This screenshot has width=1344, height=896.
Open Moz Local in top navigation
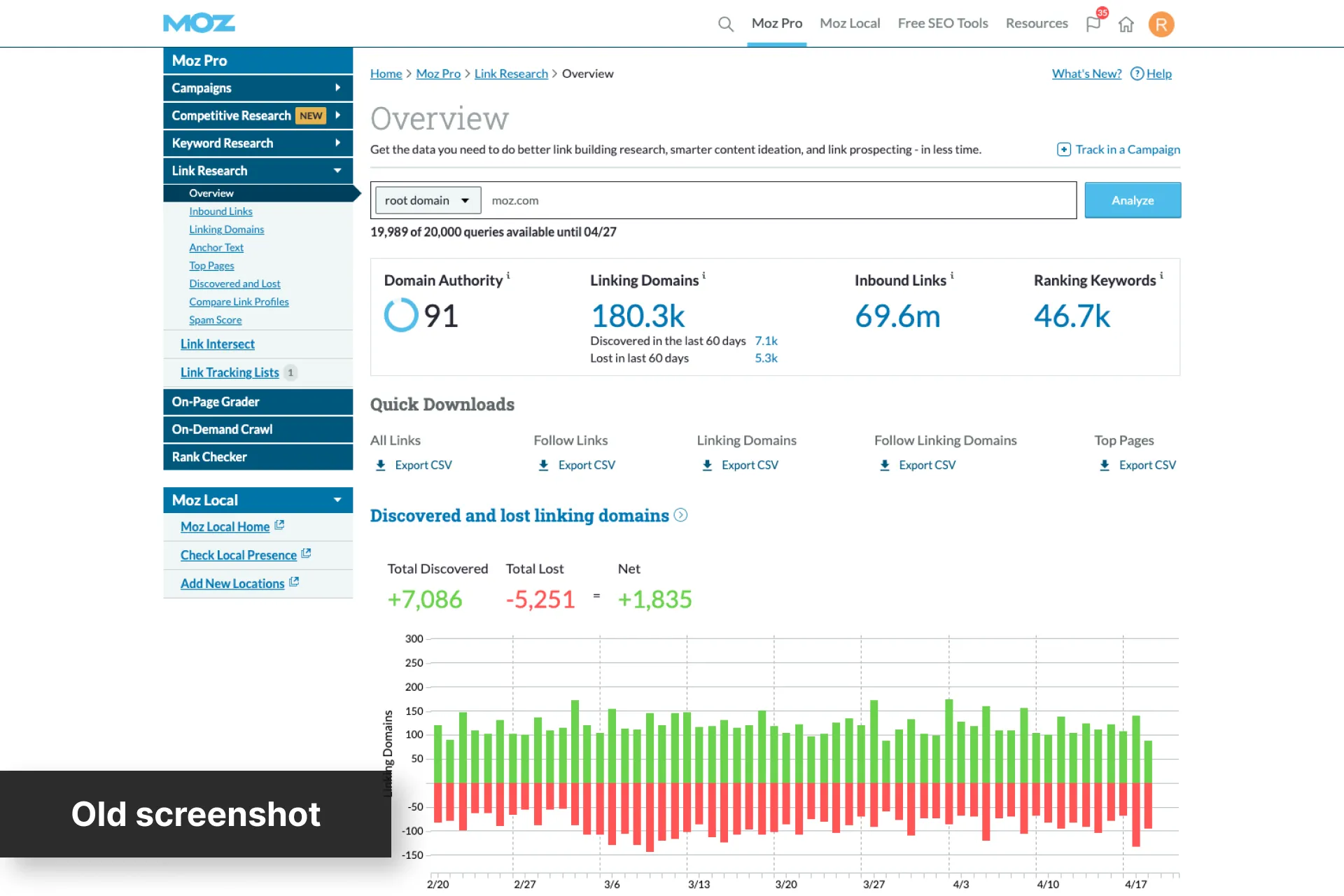point(850,23)
